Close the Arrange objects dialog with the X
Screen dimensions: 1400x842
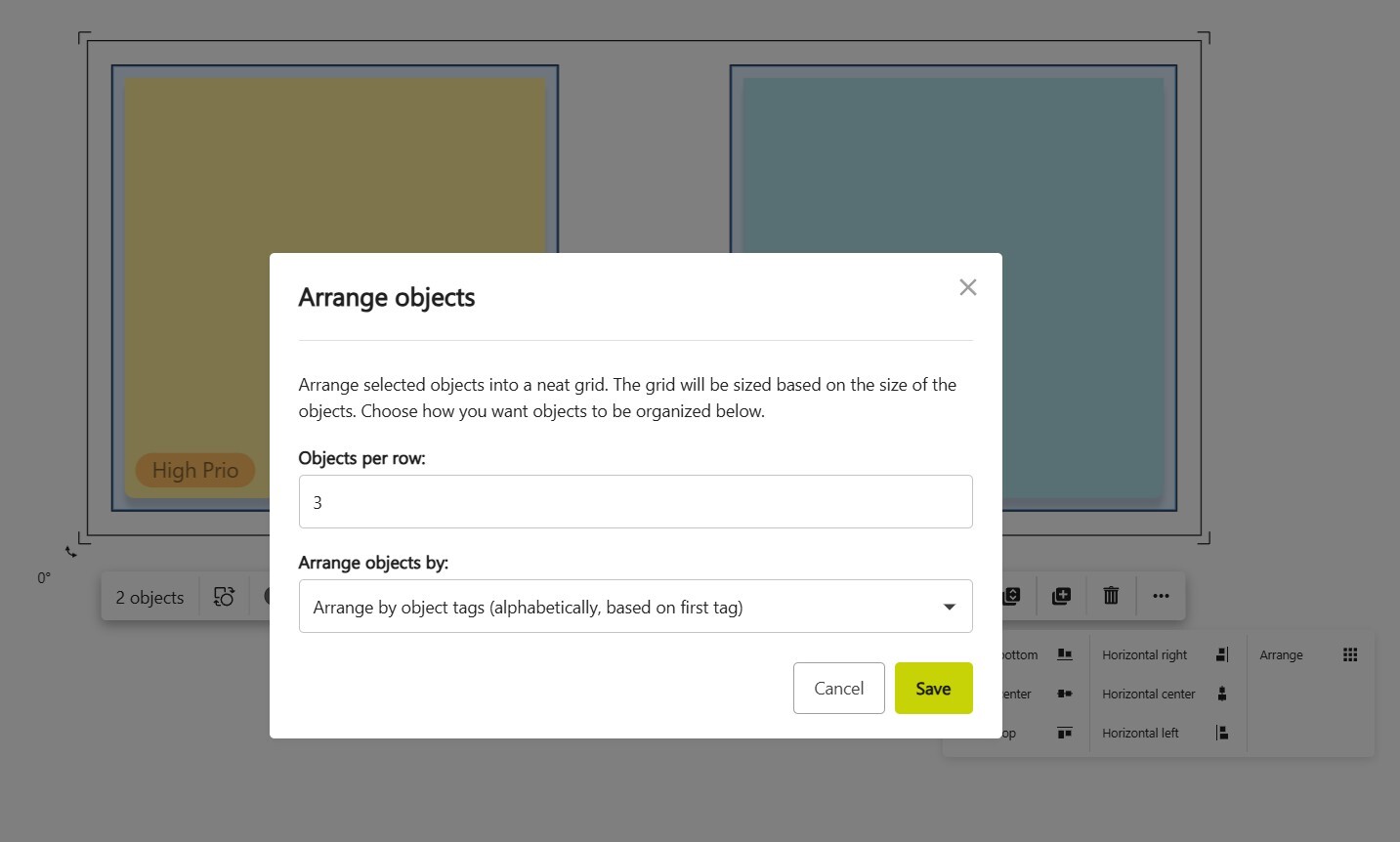[967, 286]
